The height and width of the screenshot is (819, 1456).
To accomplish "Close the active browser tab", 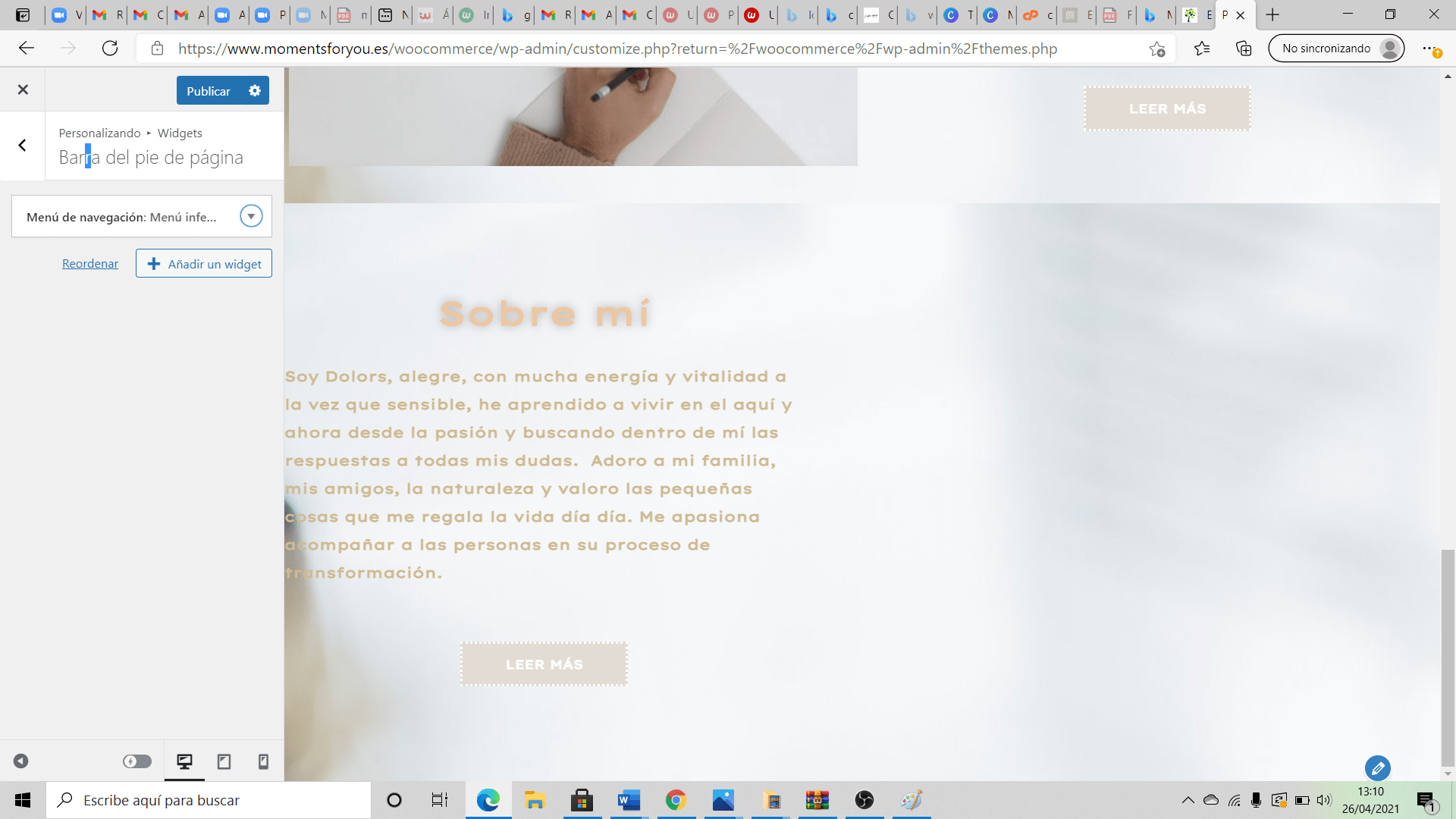I will pos(1240,14).
